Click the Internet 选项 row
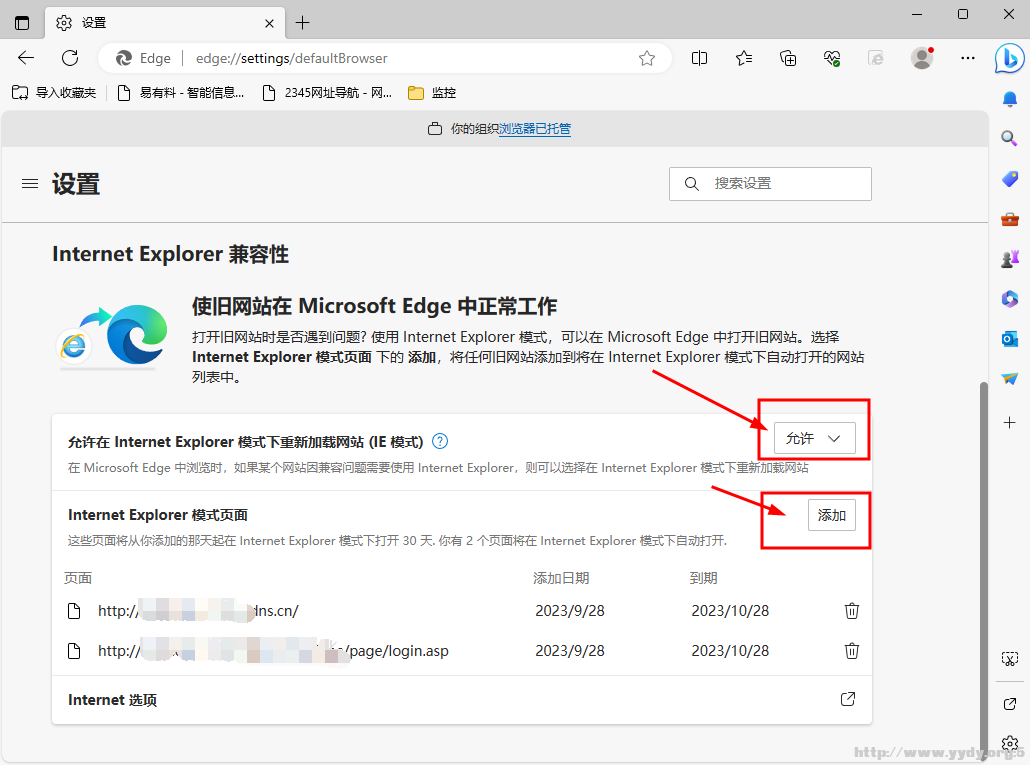This screenshot has height=765, width=1030. coord(462,700)
